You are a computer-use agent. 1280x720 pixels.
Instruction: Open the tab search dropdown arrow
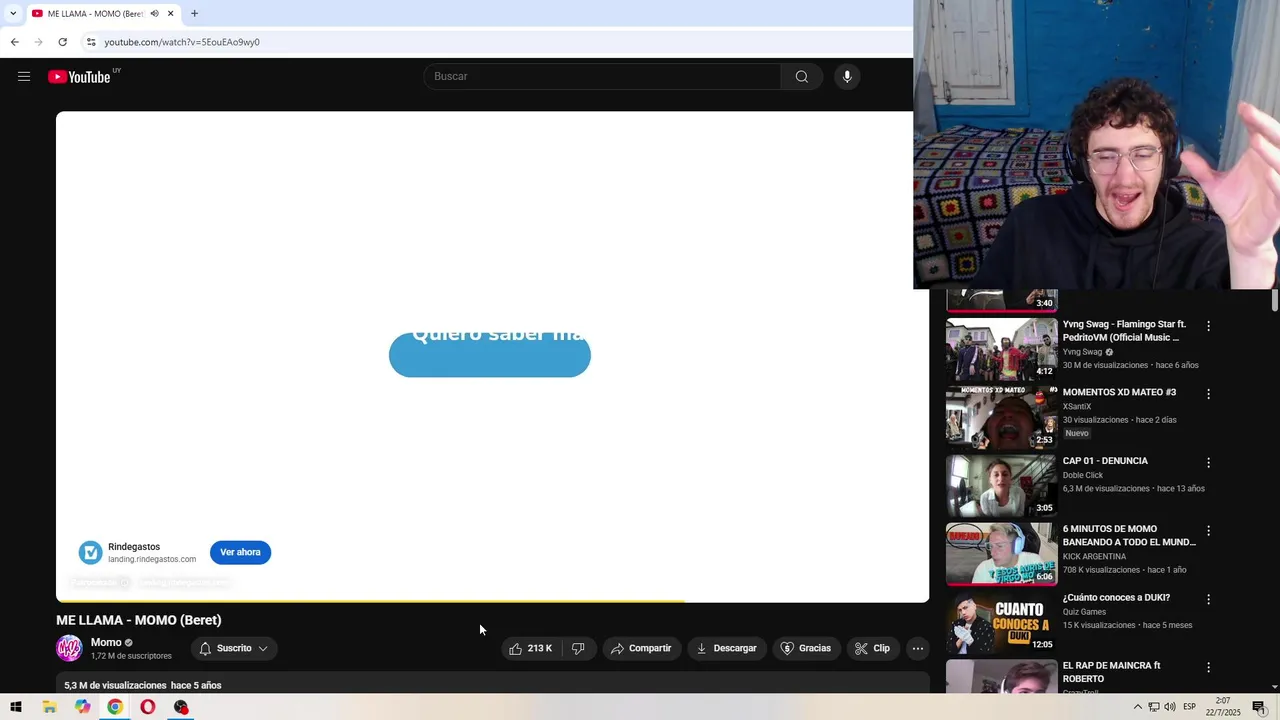pyautogui.click(x=12, y=14)
